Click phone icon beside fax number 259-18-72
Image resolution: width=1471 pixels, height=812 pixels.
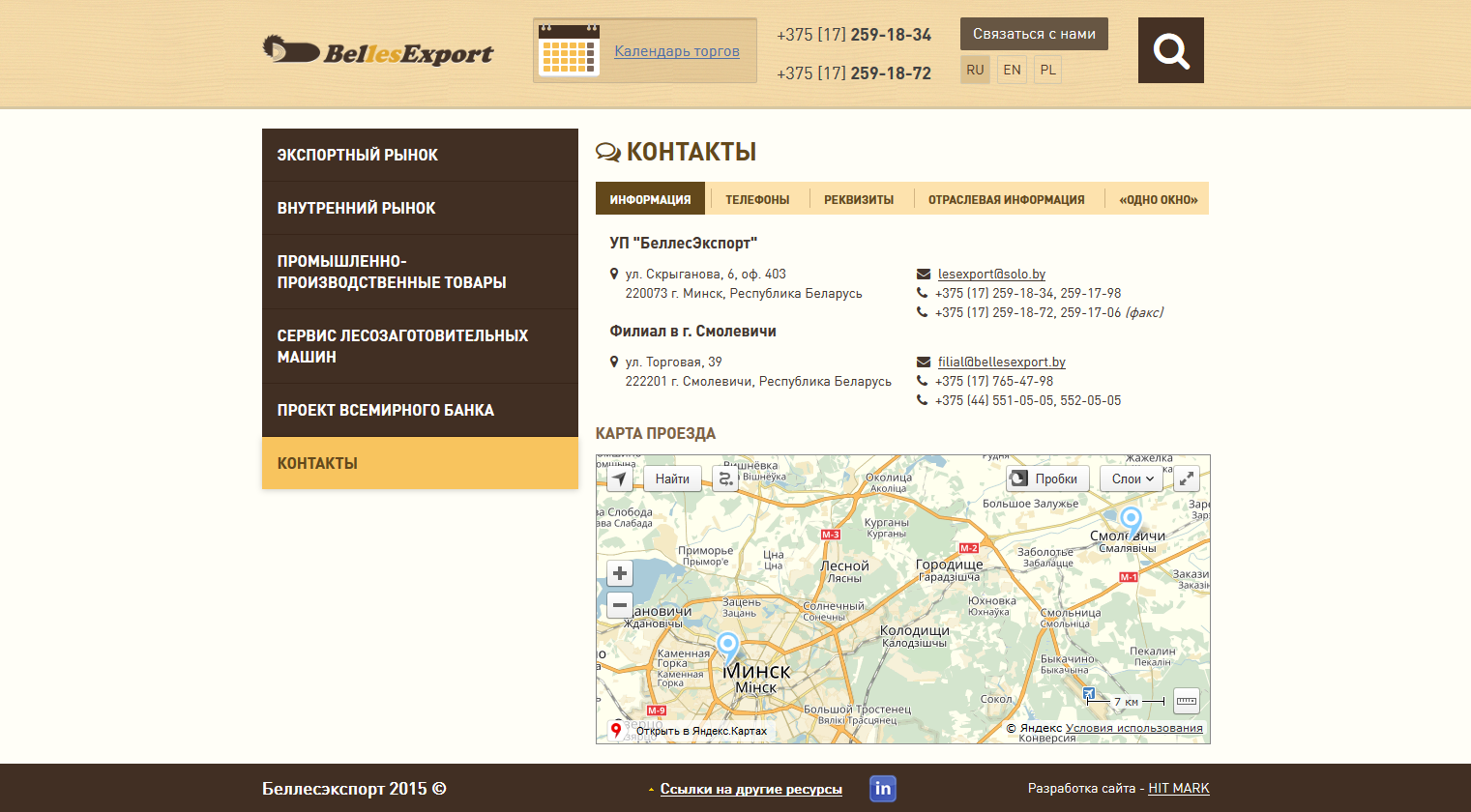[x=922, y=312]
